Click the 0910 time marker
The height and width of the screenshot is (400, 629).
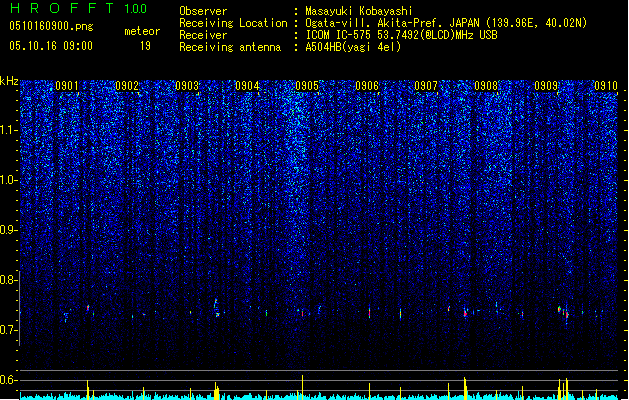click(x=606, y=86)
